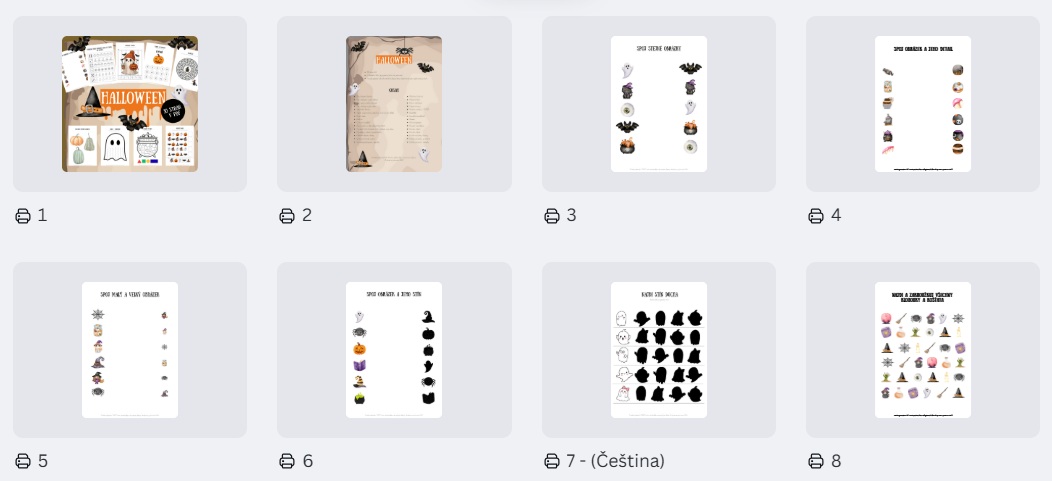This screenshot has height=481, width=1052.
Task: Open page 5 thumbnail with spider web worksheet
Action: [130, 350]
